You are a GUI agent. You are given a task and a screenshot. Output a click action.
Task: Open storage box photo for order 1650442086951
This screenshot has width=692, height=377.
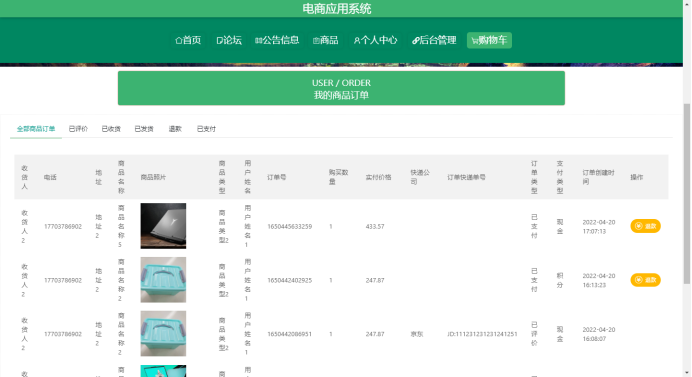(x=163, y=334)
